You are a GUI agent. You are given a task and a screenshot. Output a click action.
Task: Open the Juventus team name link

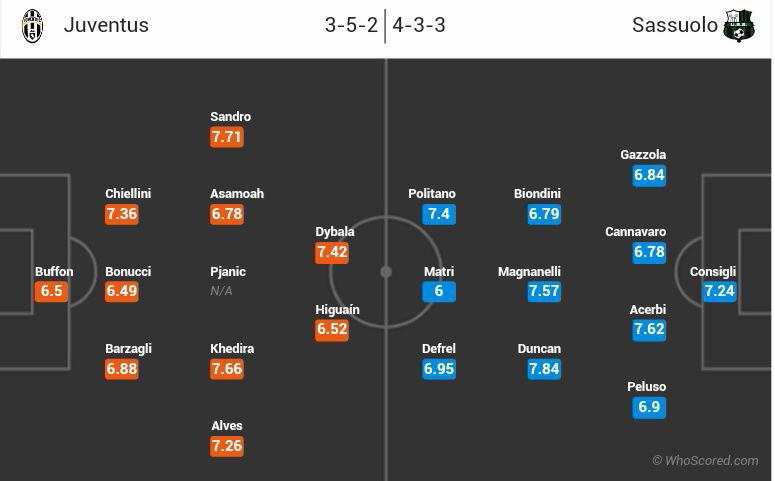[106, 26]
